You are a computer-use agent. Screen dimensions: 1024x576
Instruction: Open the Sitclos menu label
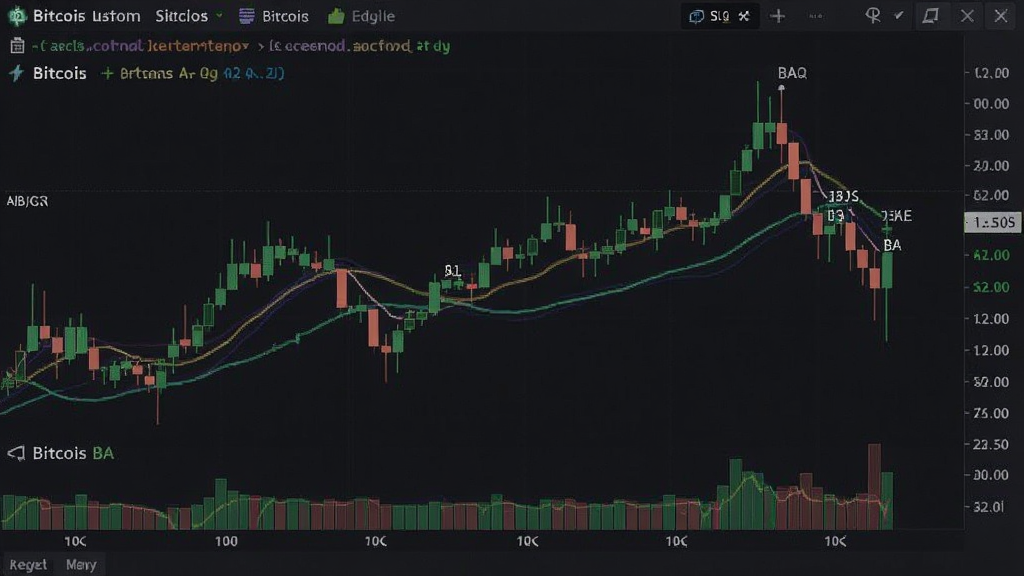tap(182, 16)
